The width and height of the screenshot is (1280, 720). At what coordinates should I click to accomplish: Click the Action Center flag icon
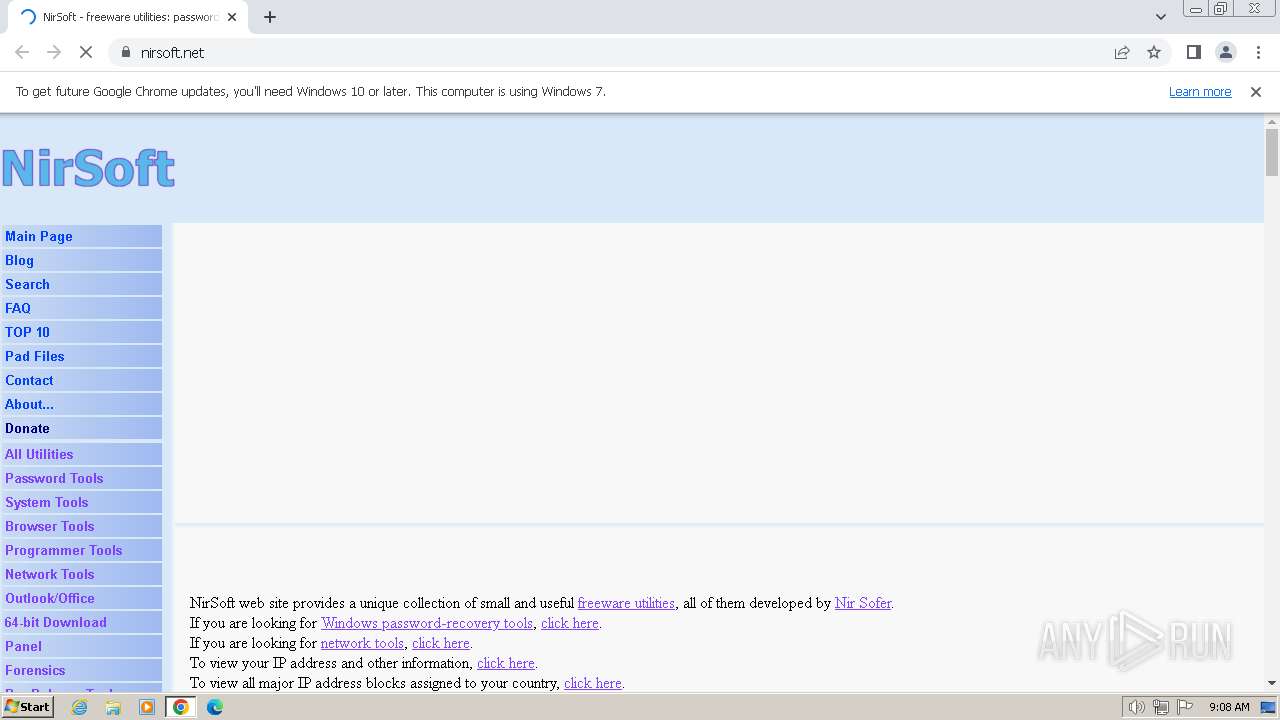tap(1185, 707)
